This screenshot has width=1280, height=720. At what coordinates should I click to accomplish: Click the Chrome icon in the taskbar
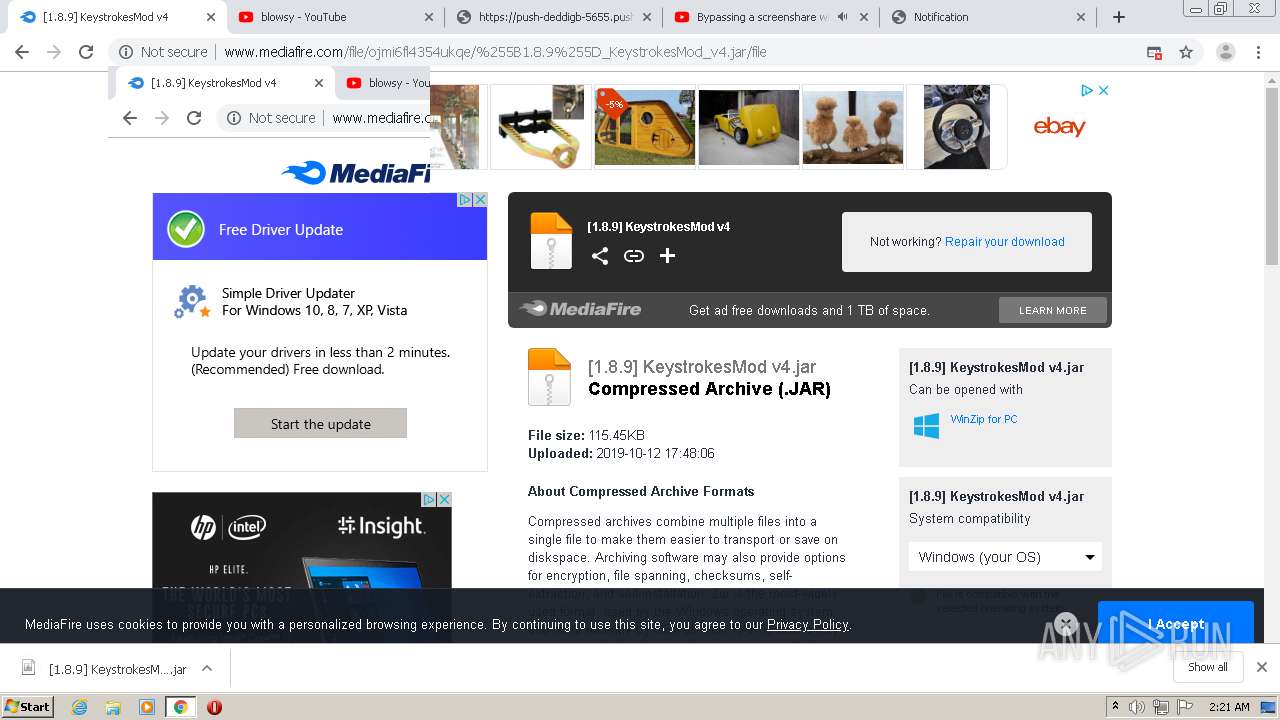180,706
